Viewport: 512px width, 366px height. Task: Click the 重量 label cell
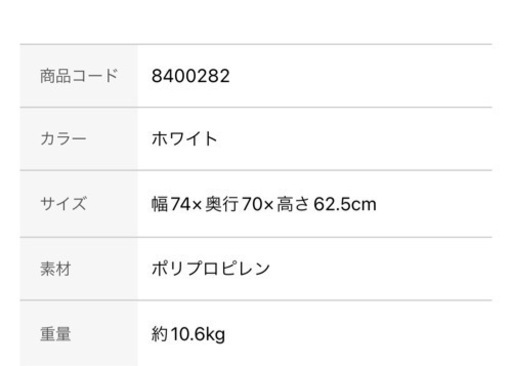coord(79,333)
